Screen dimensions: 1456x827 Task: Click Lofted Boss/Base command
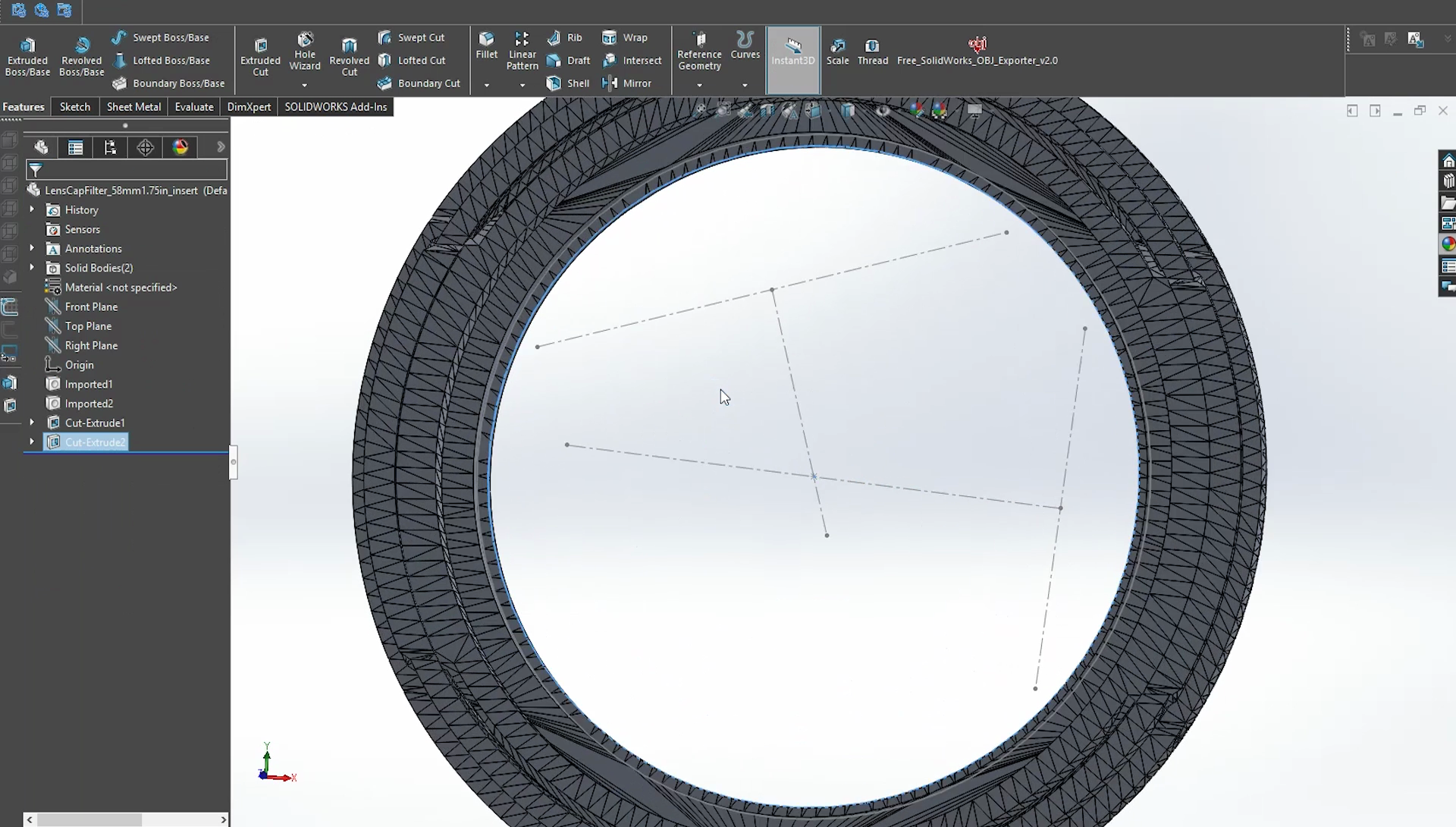click(160, 60)
